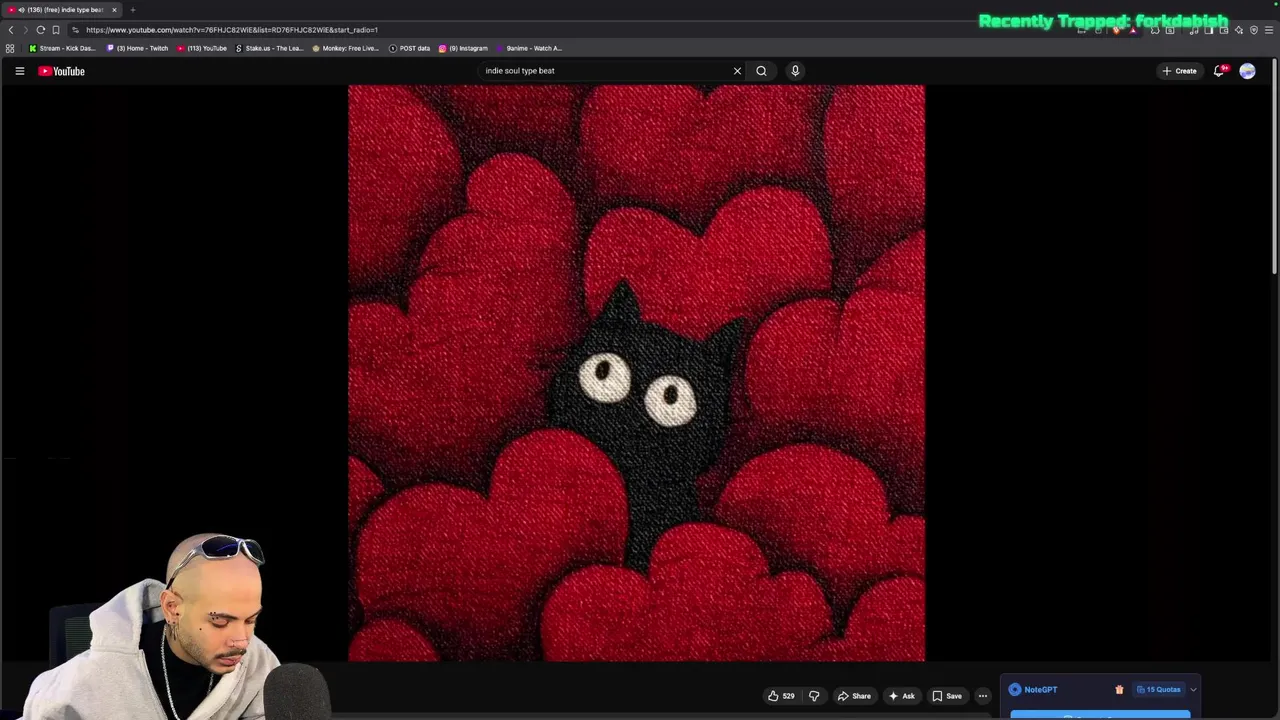Open the extensions puzzle icon
The width and height of the screenshot is (1280, 720).
coord(1155,31)
